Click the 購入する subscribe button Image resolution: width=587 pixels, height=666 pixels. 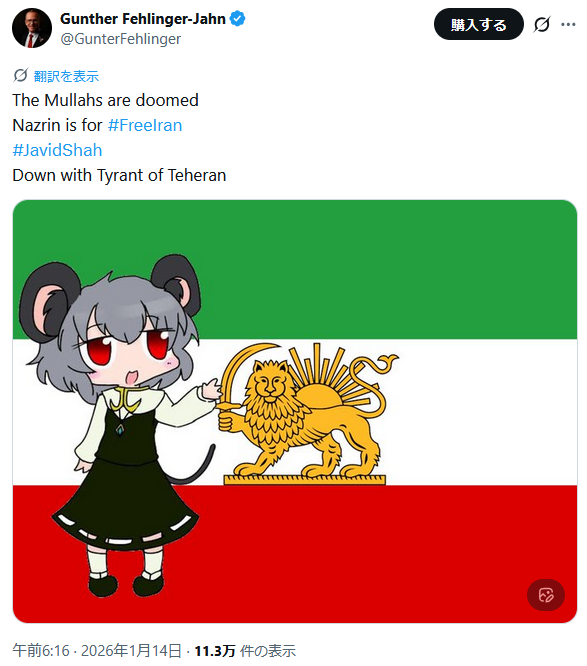(x=479, y=24)
